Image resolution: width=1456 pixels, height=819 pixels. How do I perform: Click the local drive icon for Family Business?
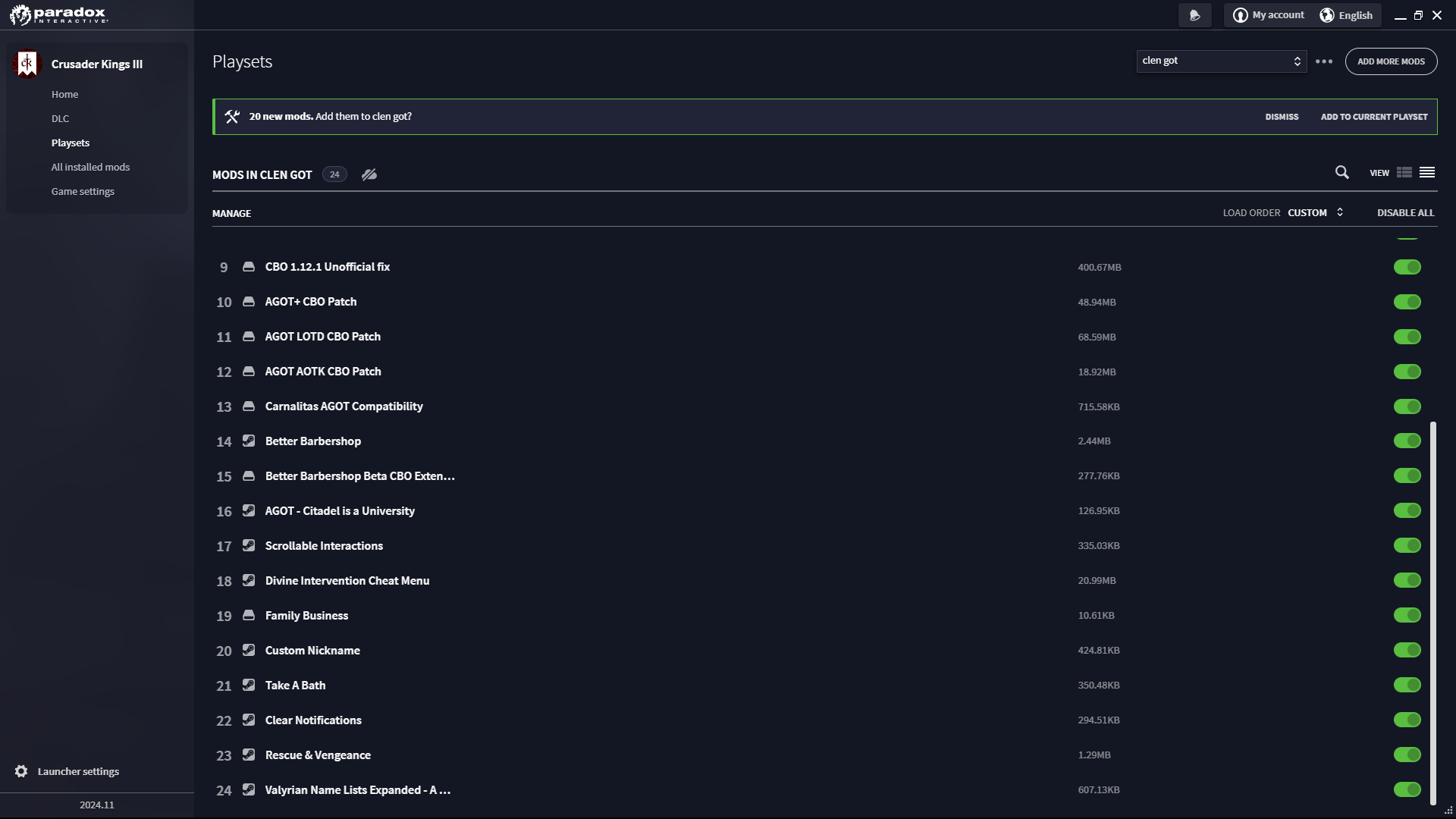click(x=249, y=616)
